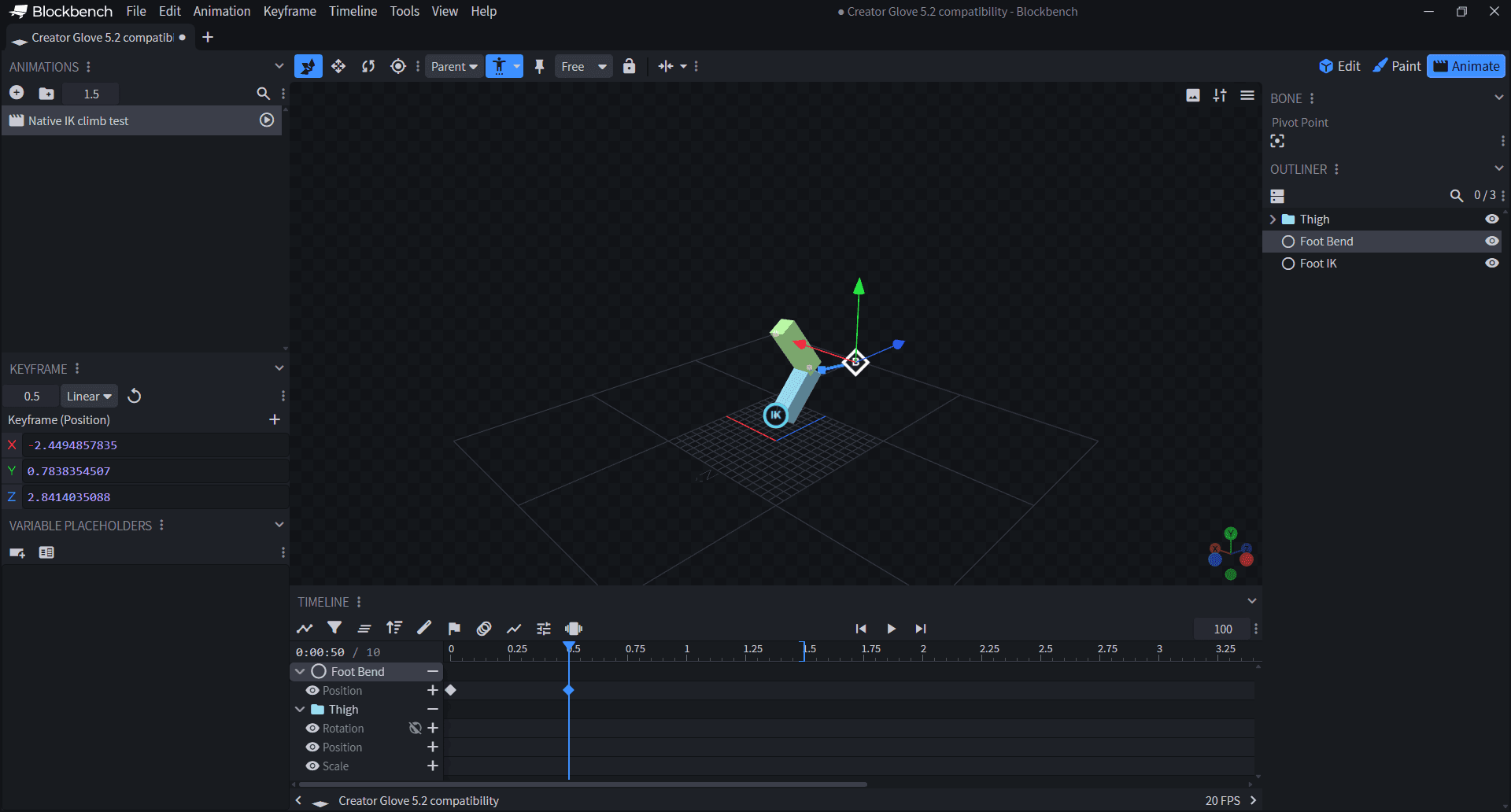
Task: Hide the Thigh group in outliner
Action: (x=1491, y=219)
